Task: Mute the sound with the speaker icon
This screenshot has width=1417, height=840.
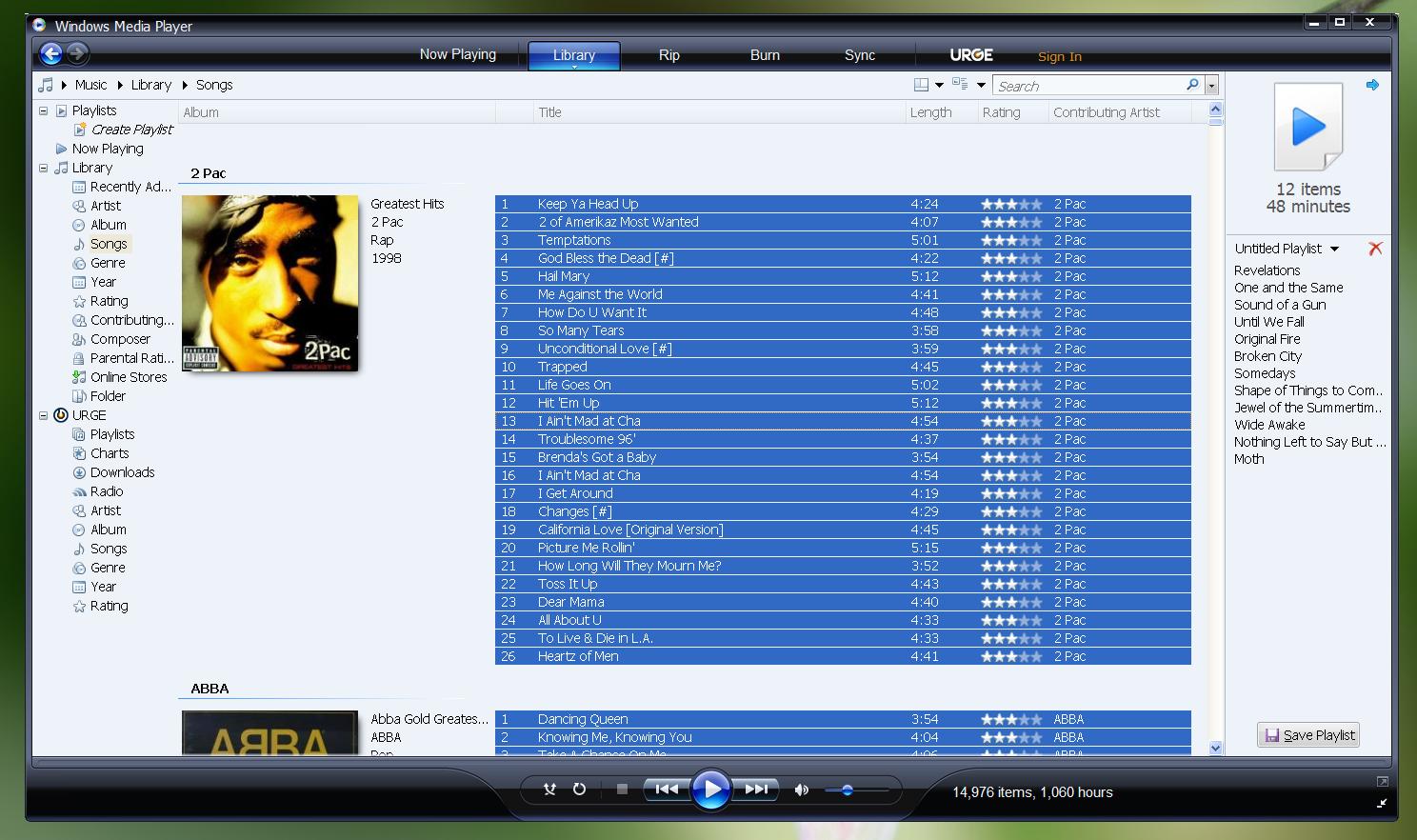Action: [x=802, y=790]
